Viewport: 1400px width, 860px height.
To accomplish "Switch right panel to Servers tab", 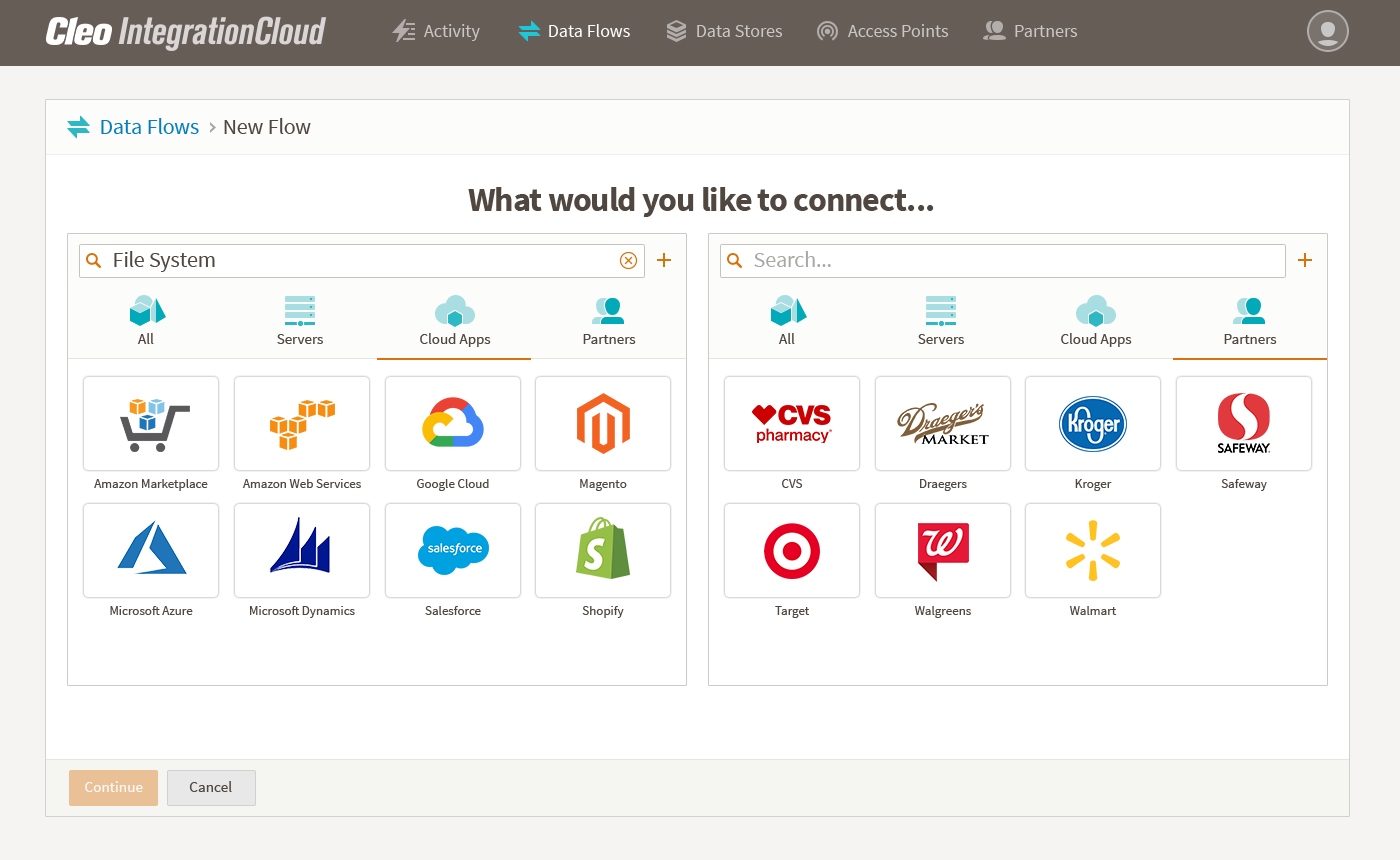I will pyautogui.click(x=941, y=321).
